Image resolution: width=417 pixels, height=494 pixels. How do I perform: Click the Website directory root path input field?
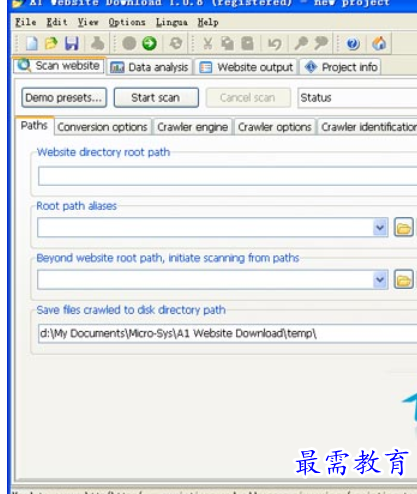[x=228, y=176]
